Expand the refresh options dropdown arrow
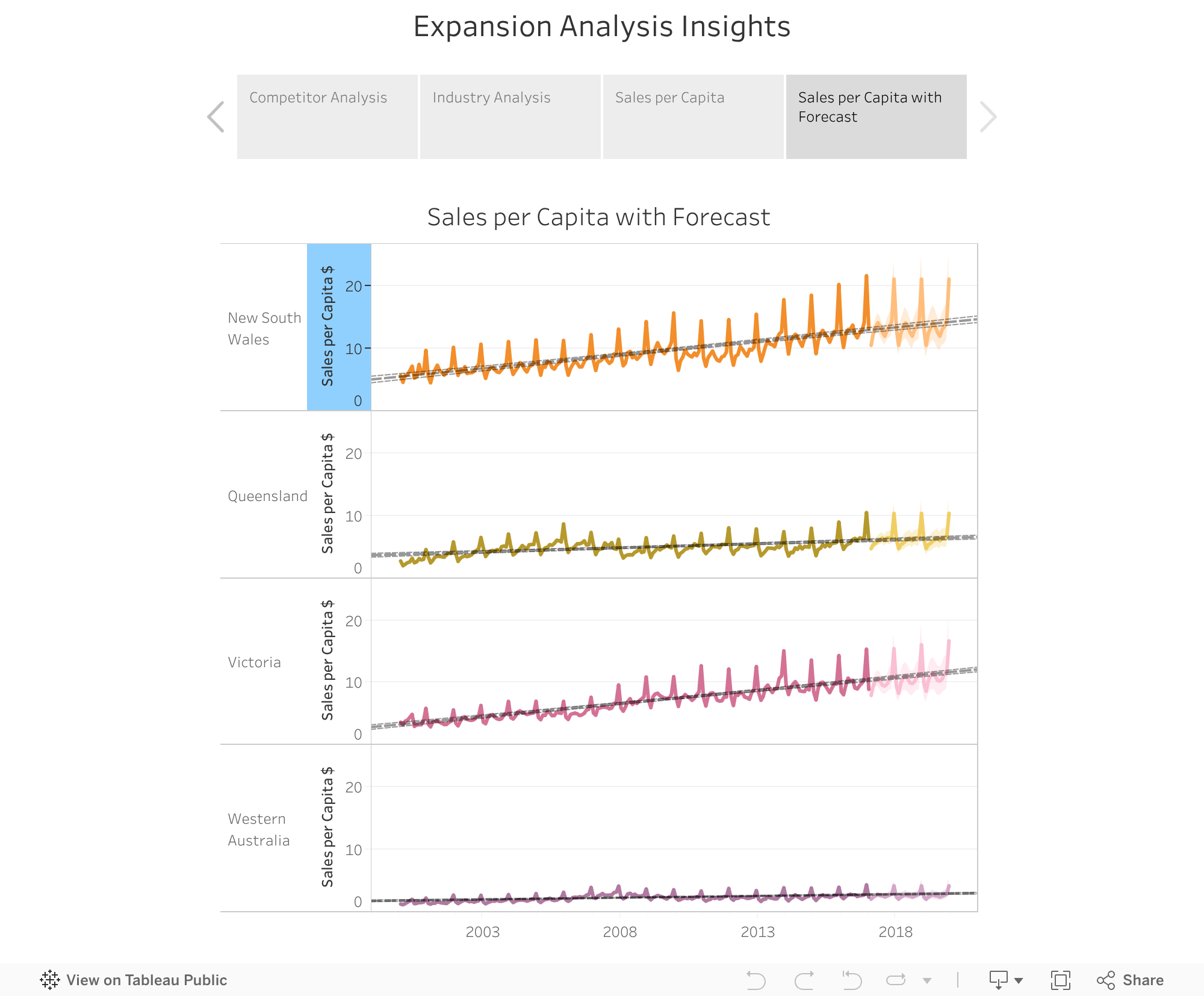The image size is (1204, 996). pos(927,980)
